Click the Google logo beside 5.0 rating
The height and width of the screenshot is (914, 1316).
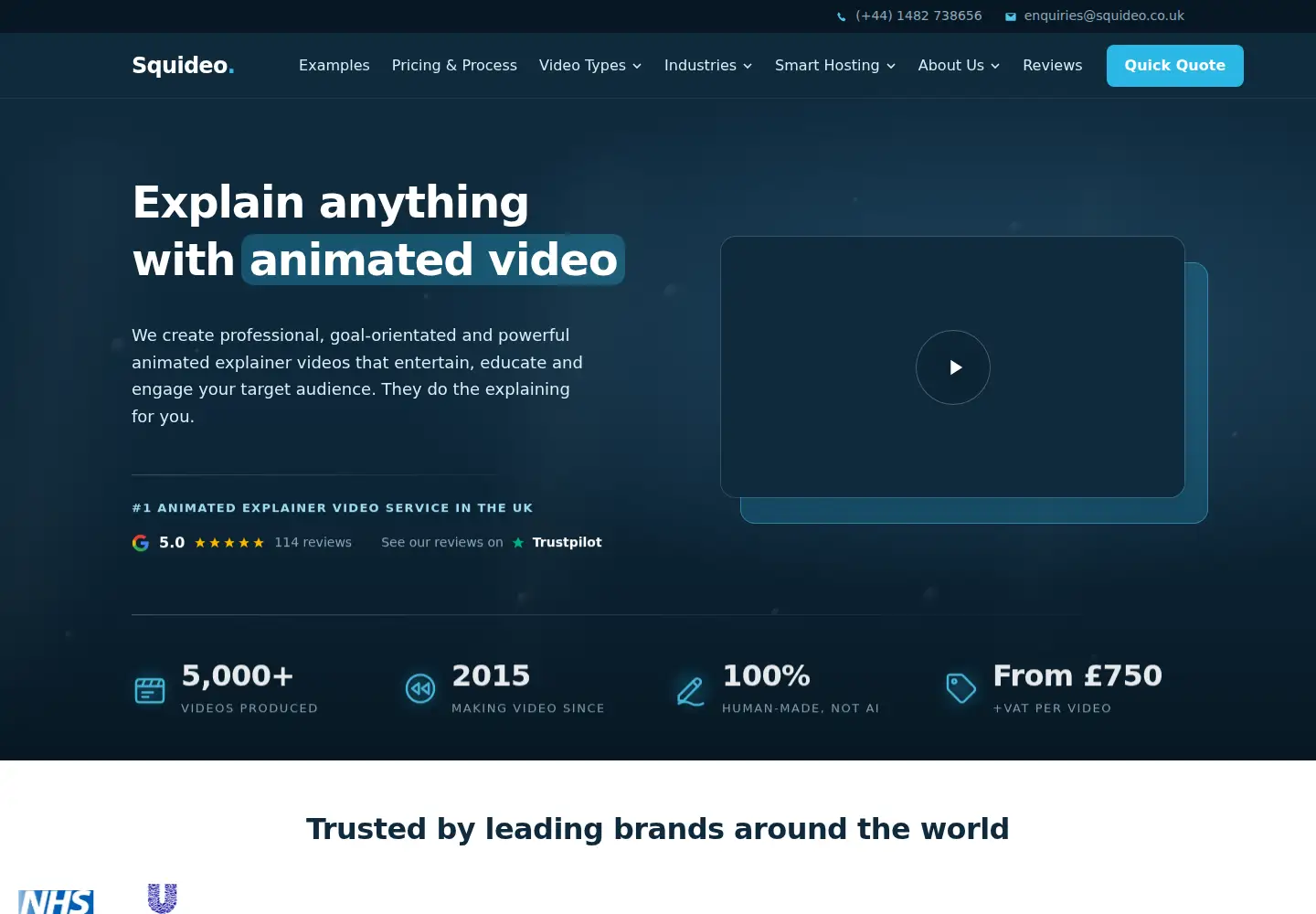pyautogui.click(x=141, y=543)
